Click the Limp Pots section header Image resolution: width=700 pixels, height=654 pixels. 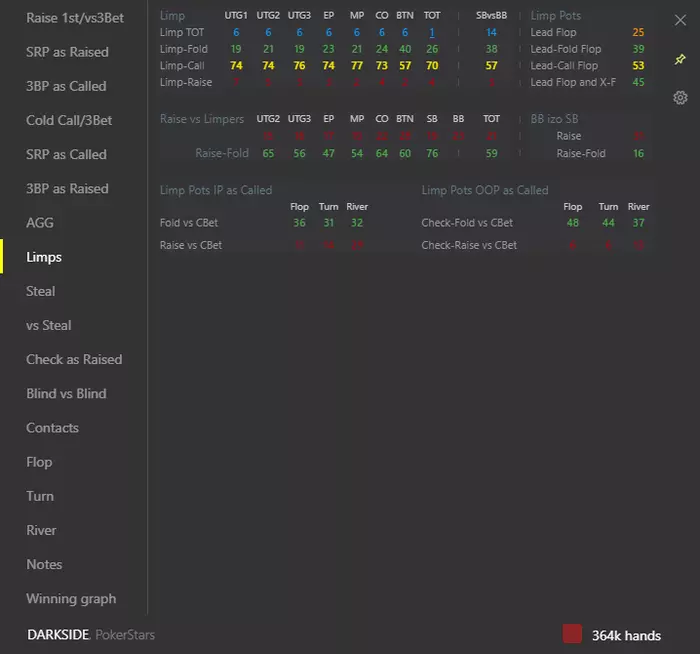point(556,16)
